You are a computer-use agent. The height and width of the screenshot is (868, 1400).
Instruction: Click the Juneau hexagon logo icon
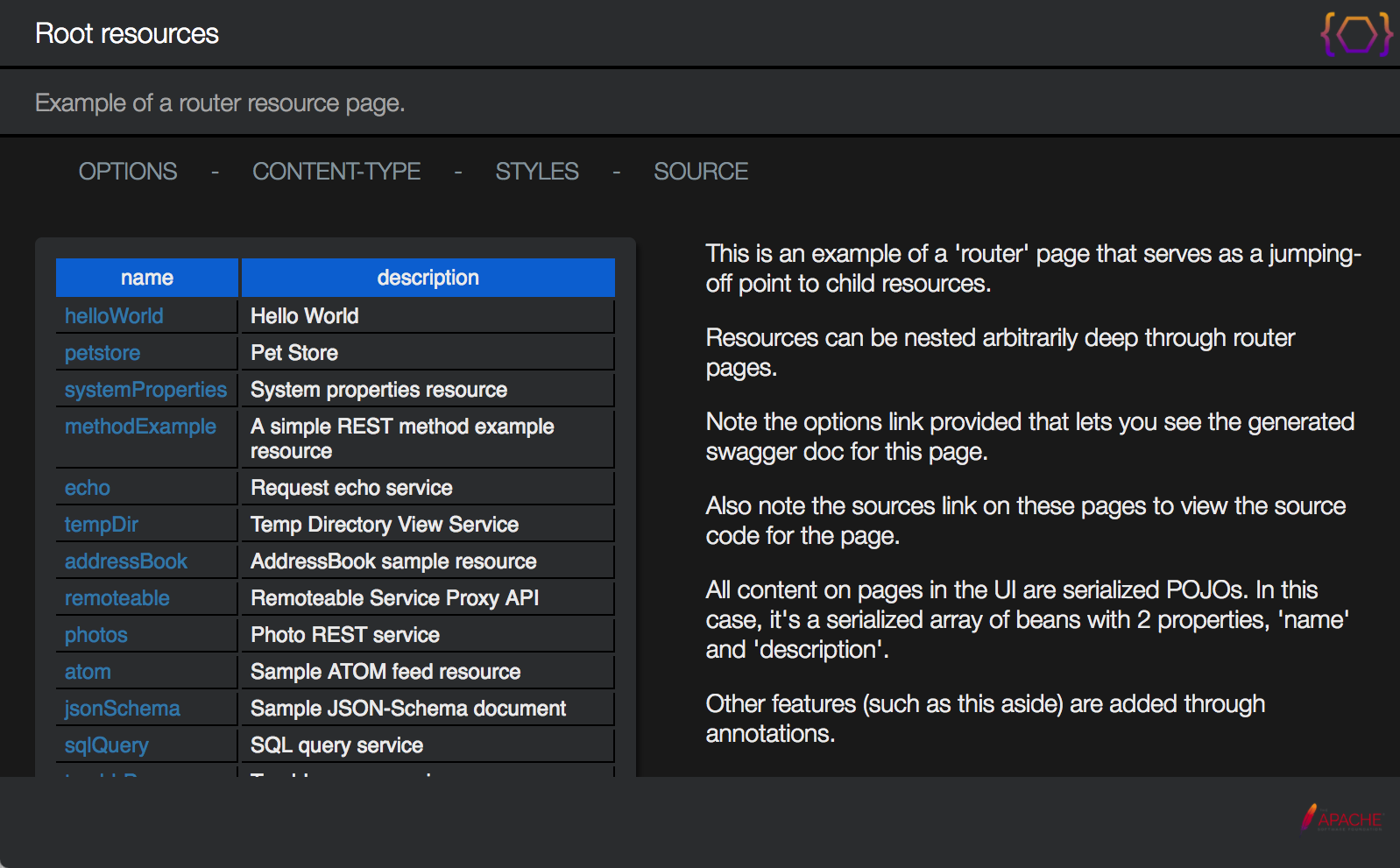click(x=1356, y=34)
